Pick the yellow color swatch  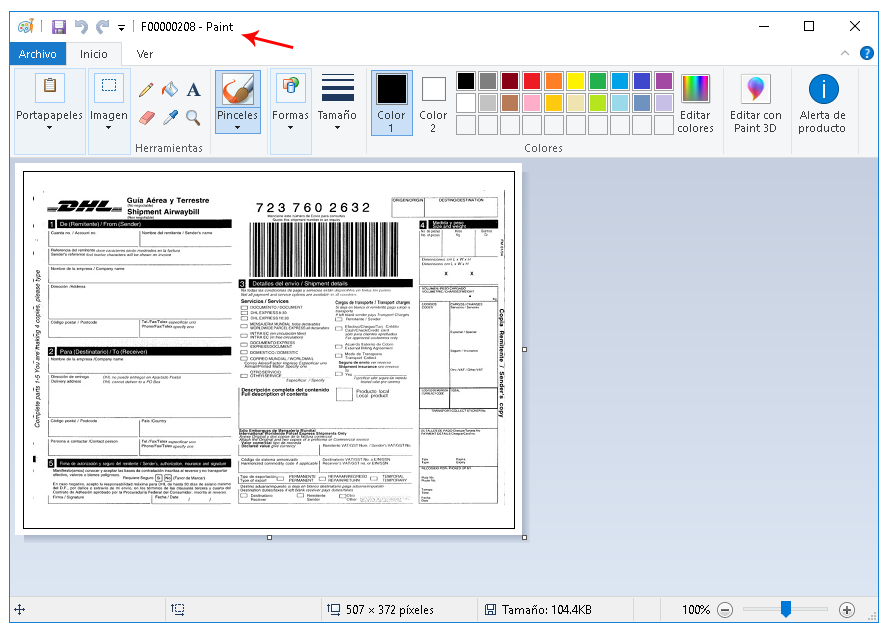coord(576,81)
